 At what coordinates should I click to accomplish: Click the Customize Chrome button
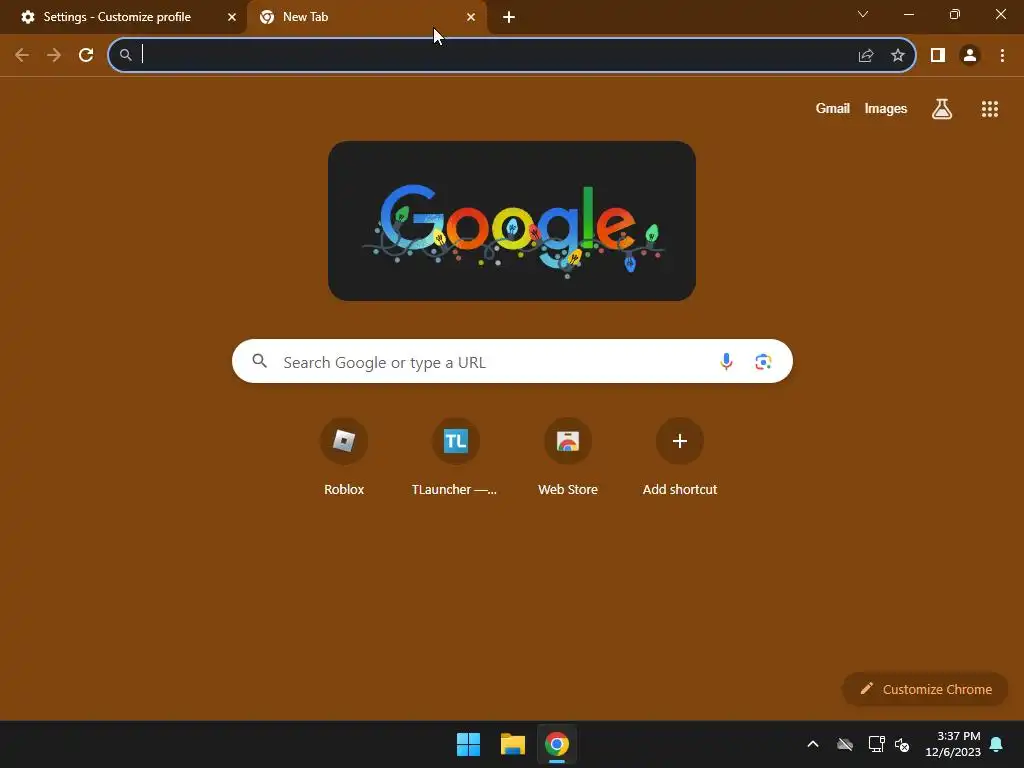tap(925, 689)
